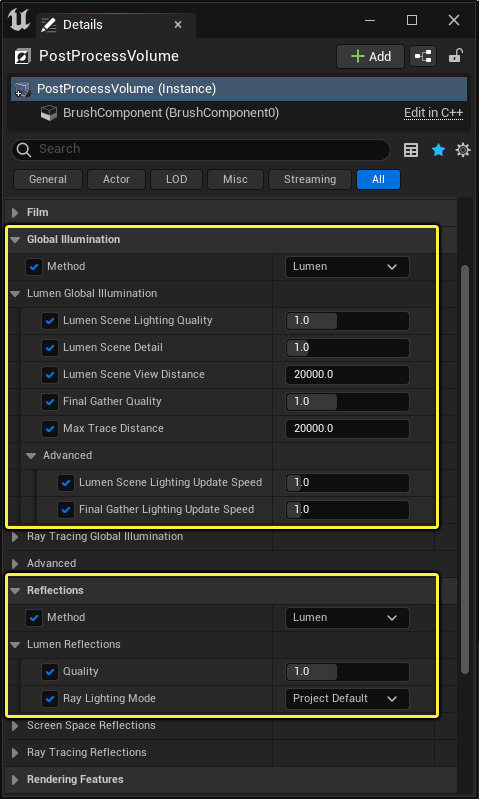Toggle Final Gather Quality checkbox
The width and height of the screenshot is (479, 799).
click(49, 402)
